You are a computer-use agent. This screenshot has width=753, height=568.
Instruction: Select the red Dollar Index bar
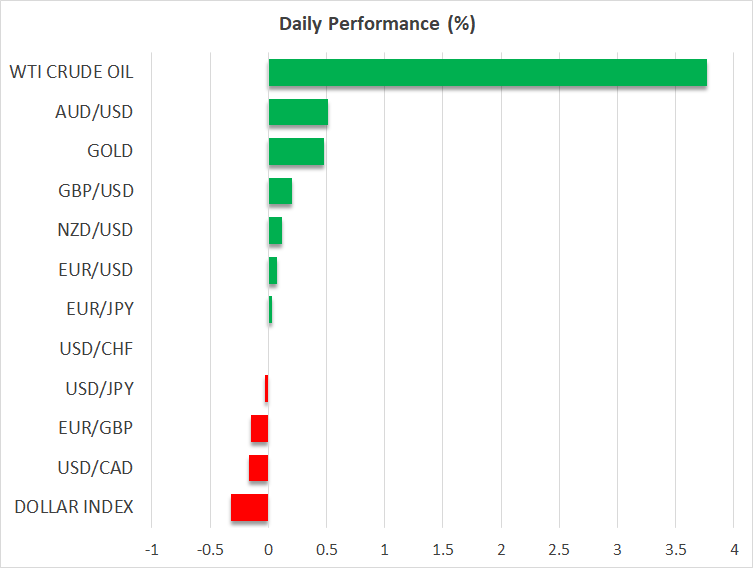coord(250,507)
